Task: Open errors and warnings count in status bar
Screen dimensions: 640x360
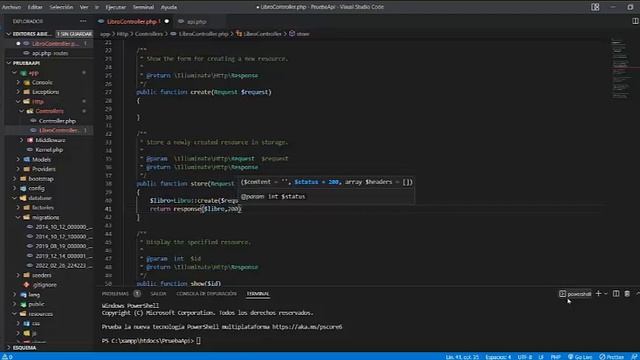Action: click(x=7, y=357)
